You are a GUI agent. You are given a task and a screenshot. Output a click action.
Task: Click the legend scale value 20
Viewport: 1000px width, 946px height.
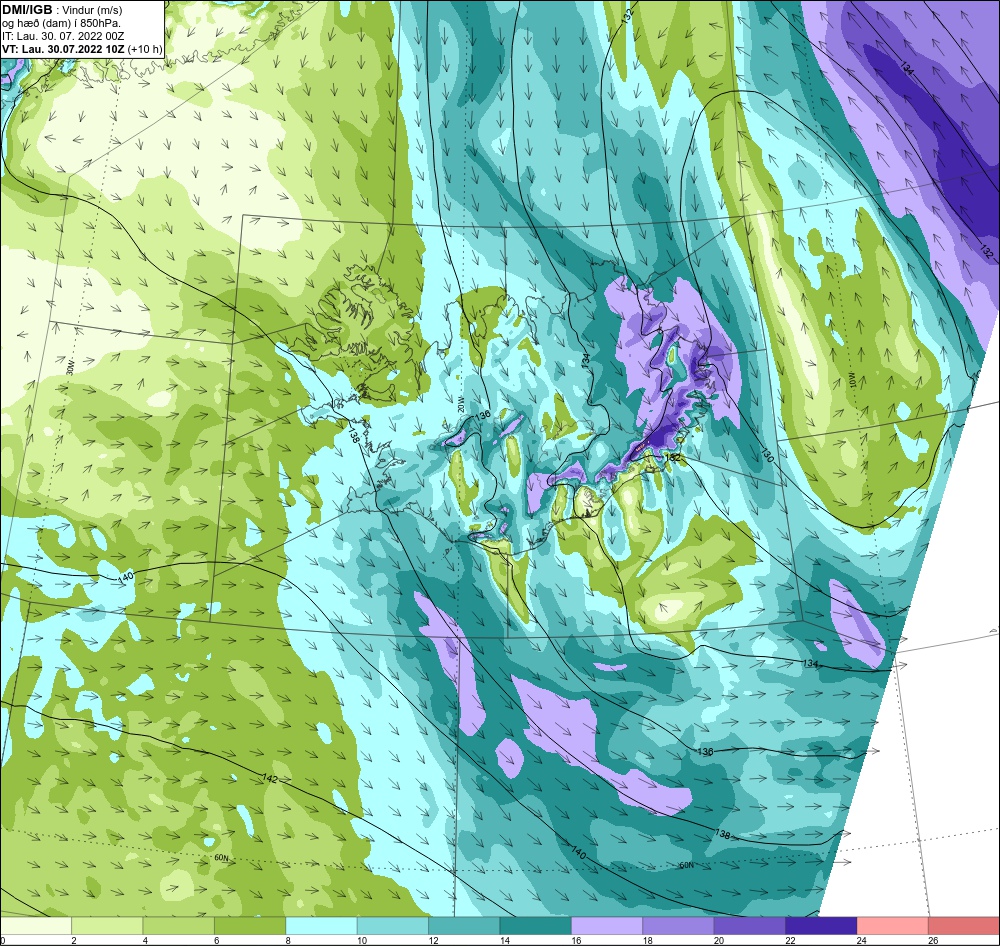[719, 940]
